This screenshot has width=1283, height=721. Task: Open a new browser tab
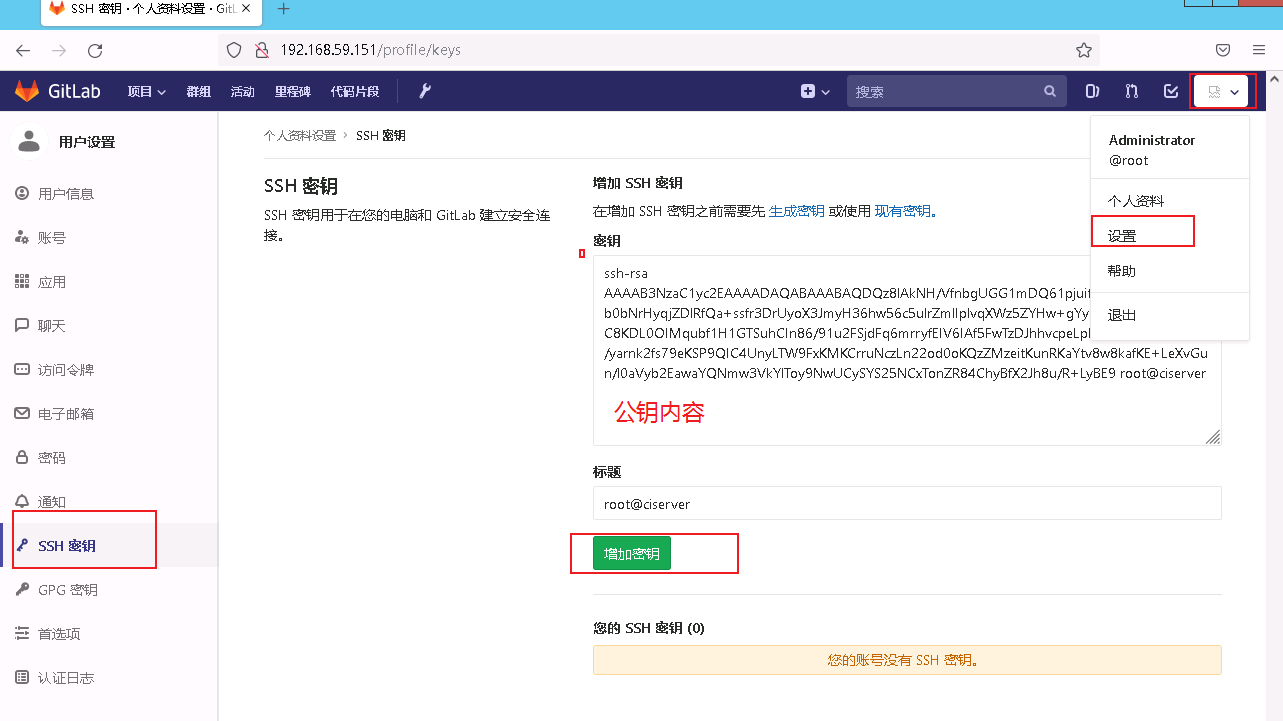[283, 9]
